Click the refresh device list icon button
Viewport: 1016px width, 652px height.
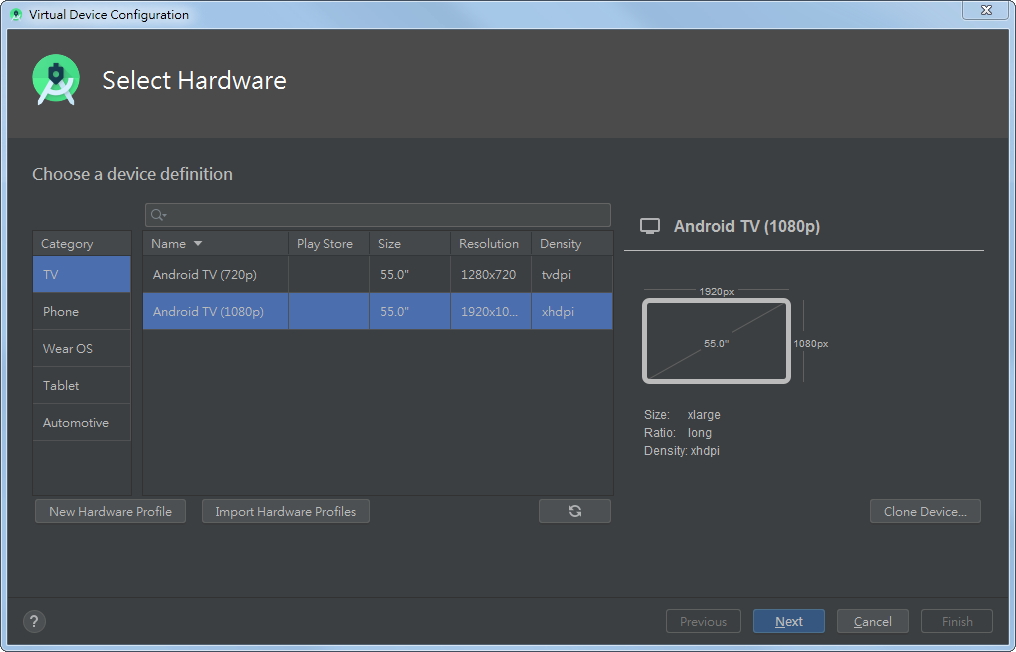pos(575,511)
